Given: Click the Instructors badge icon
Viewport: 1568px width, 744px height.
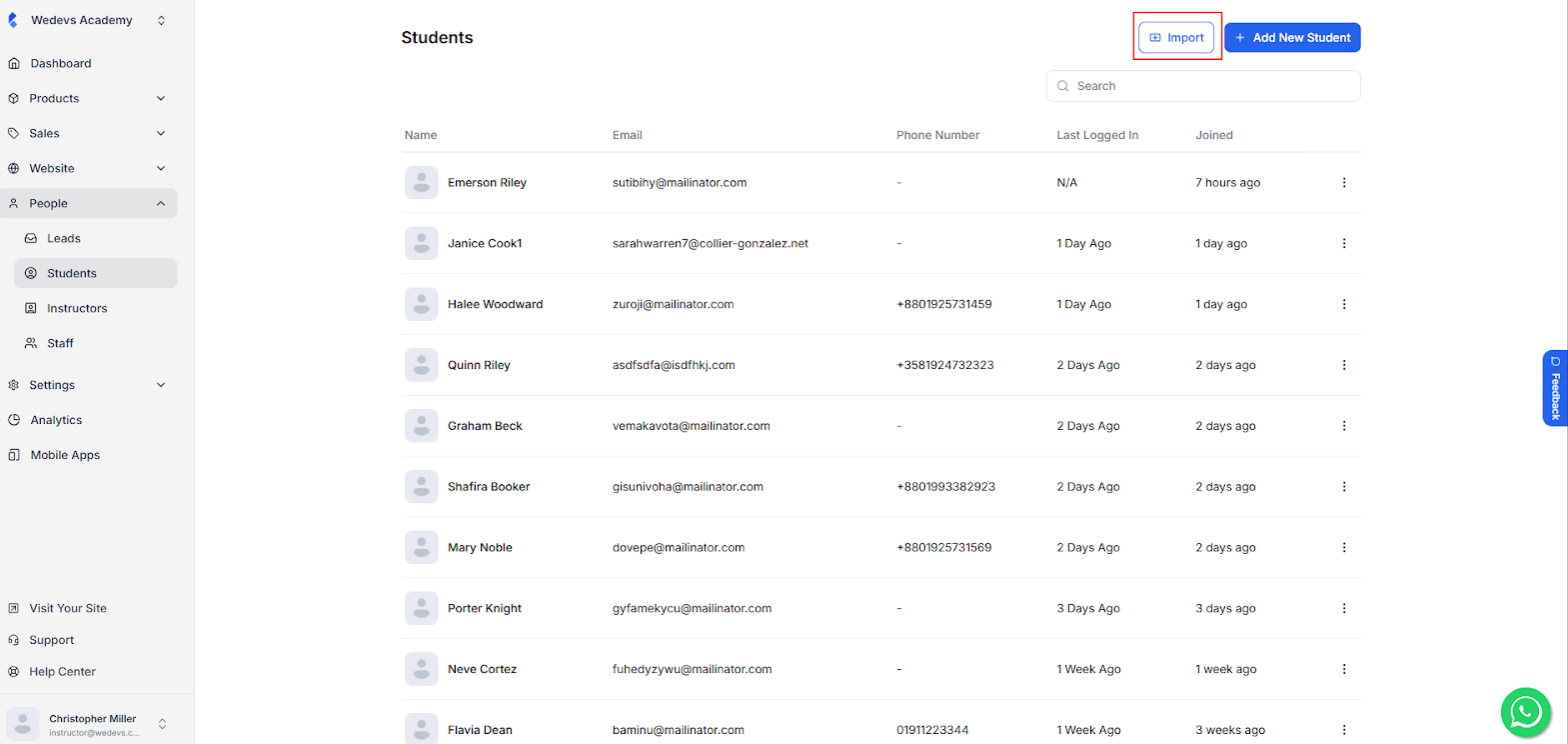Looking at the screenshot, I should 31,308.
